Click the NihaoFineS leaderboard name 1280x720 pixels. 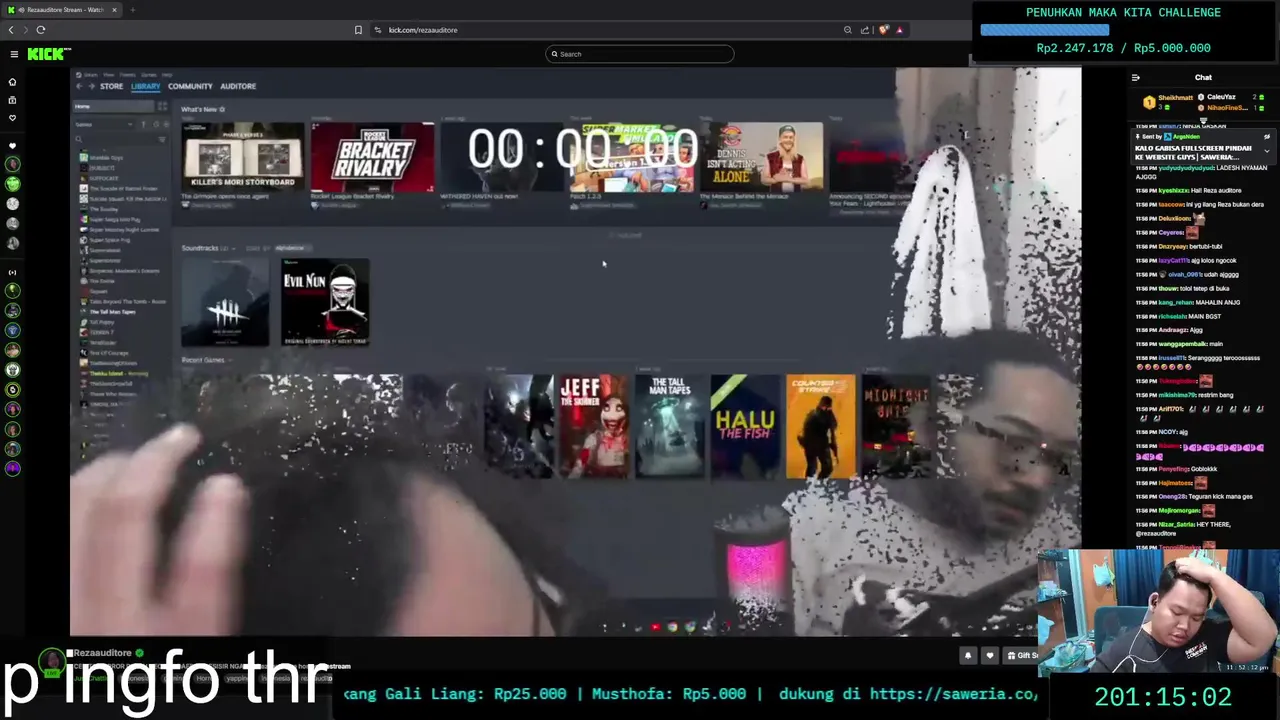(1226, 108)
